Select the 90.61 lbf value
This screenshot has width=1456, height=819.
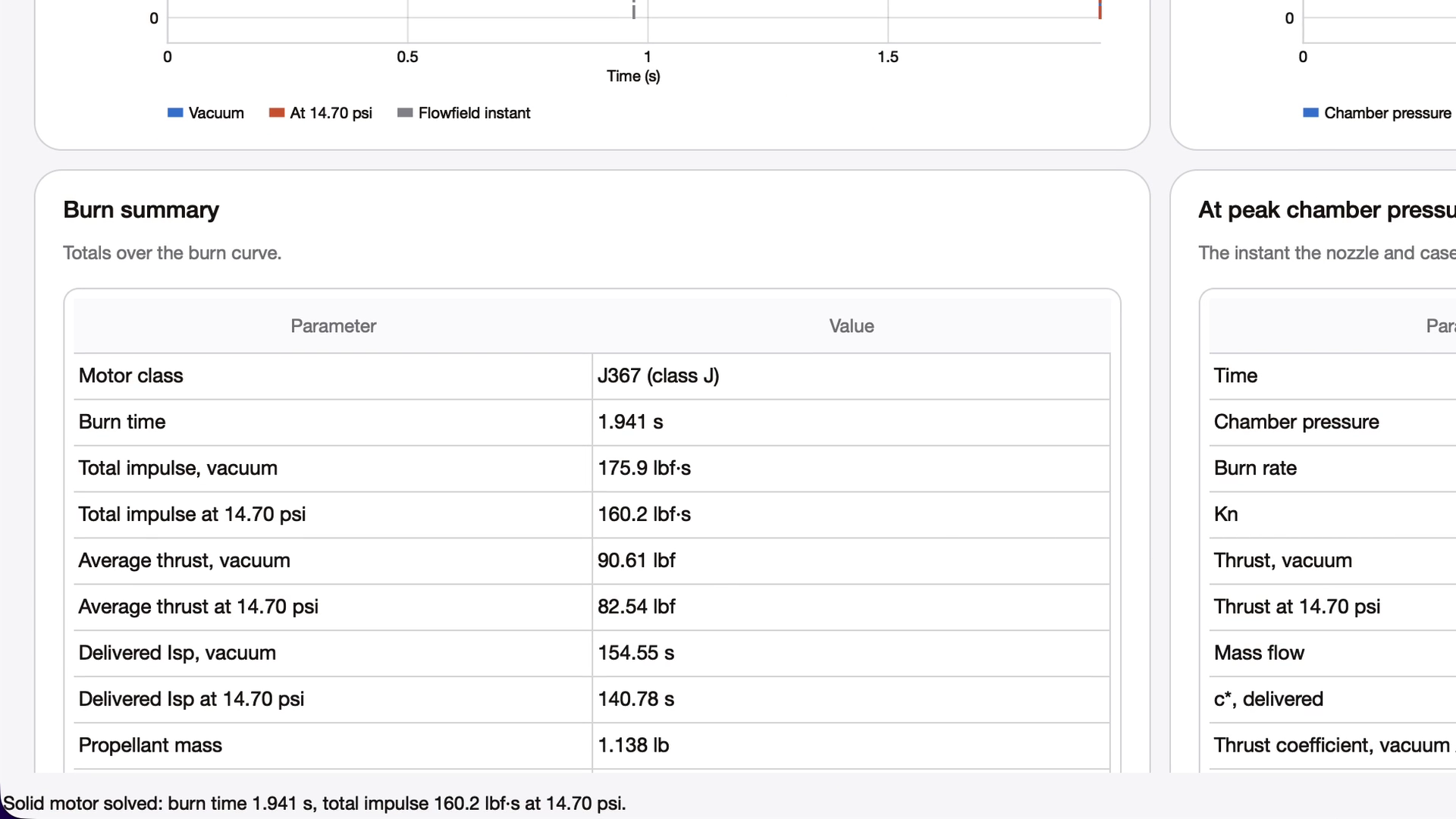(x=636, y=561)
